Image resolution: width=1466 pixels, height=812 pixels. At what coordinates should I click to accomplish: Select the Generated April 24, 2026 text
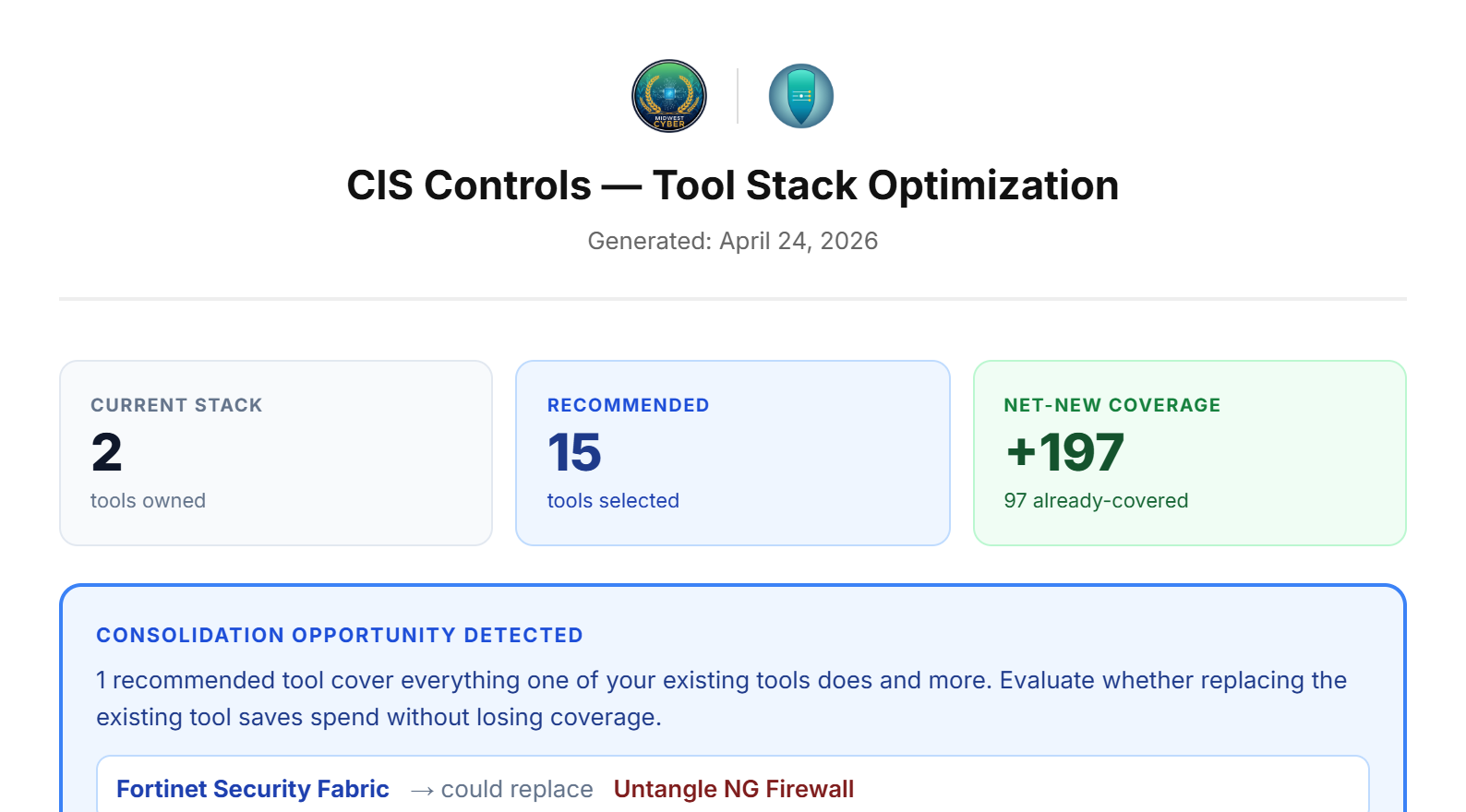[x=733, y=241]
